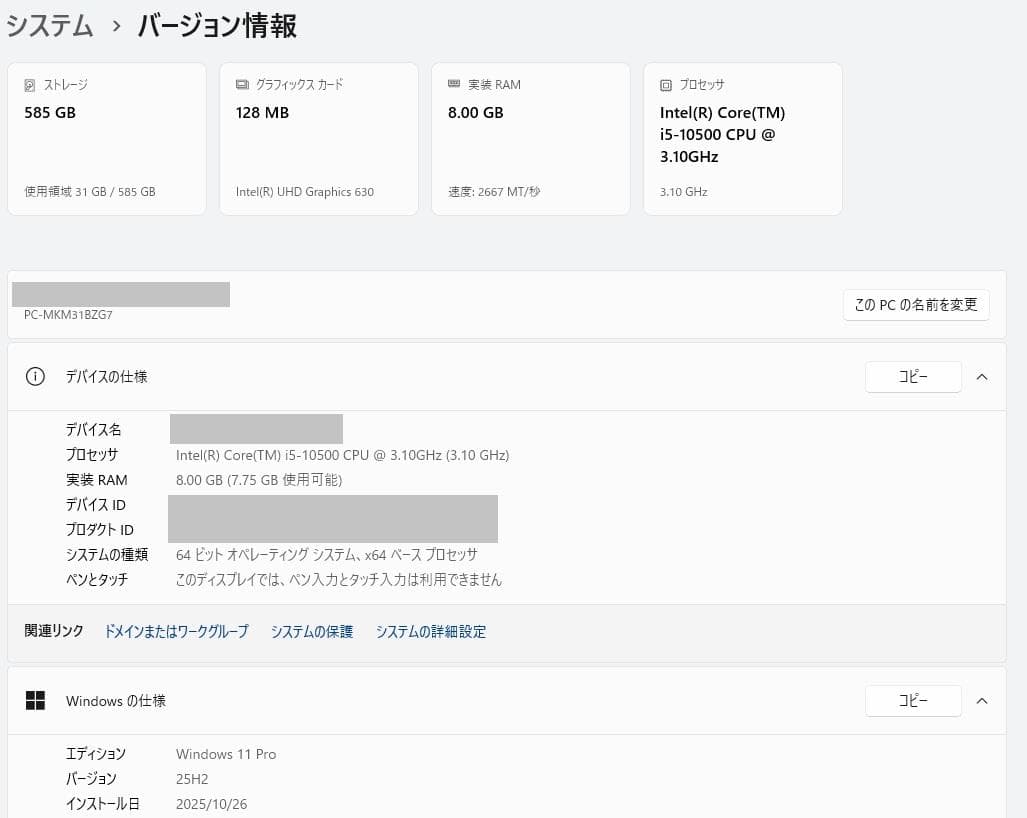This screenshot has width=1027, height=818.
Task: Click the 585 GB storage summary card
Action: tap(106, 138)
